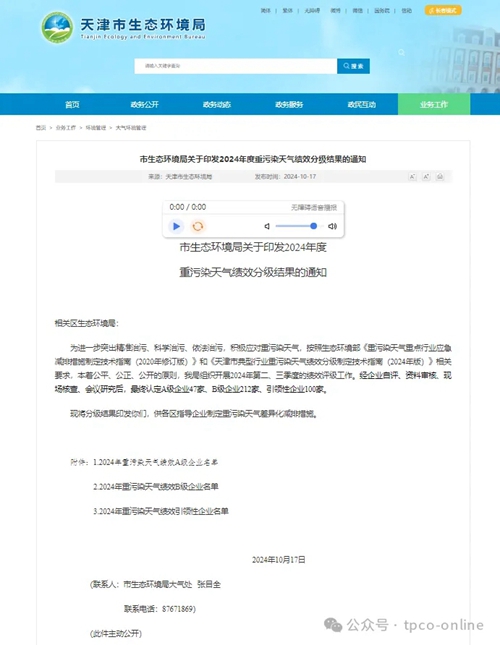Open the 政务动态 navigation tab
The image size is (500, 645).
coord(217,104)
